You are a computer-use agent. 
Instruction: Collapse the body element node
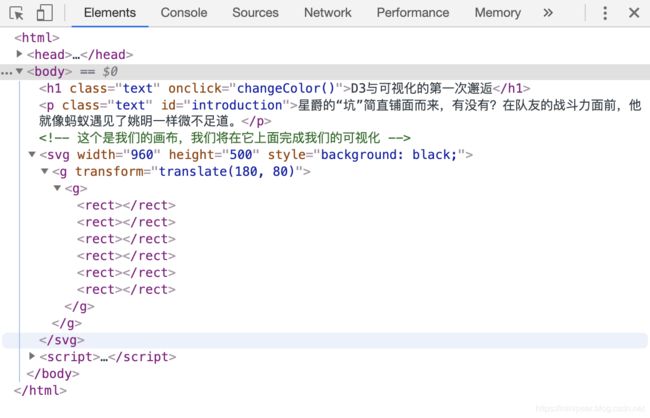pyautogui.click(x=20, y=72)
